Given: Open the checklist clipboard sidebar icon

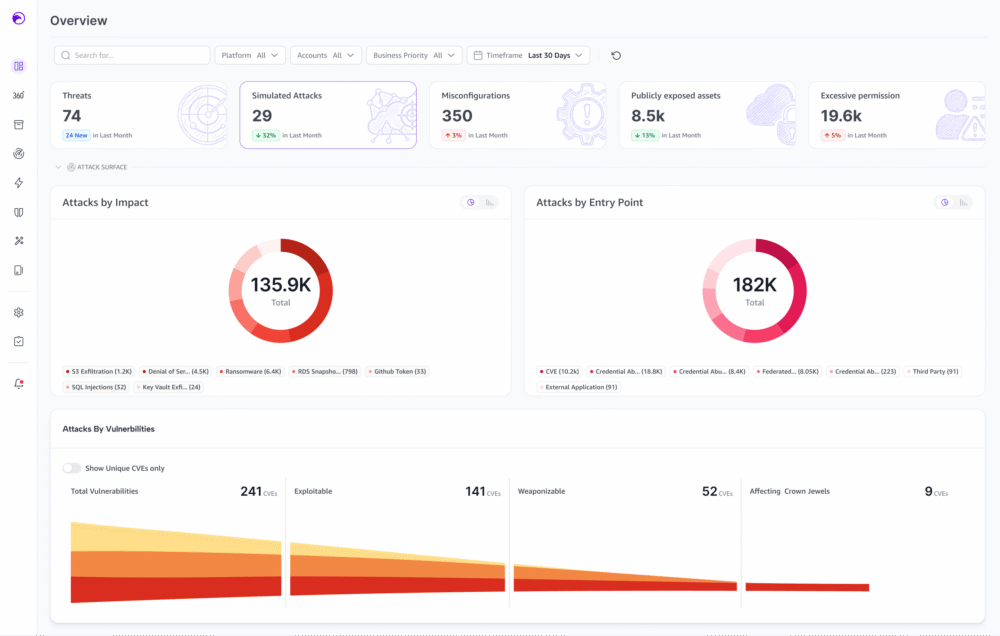Looking at the screenshot, I should point(18,341).
